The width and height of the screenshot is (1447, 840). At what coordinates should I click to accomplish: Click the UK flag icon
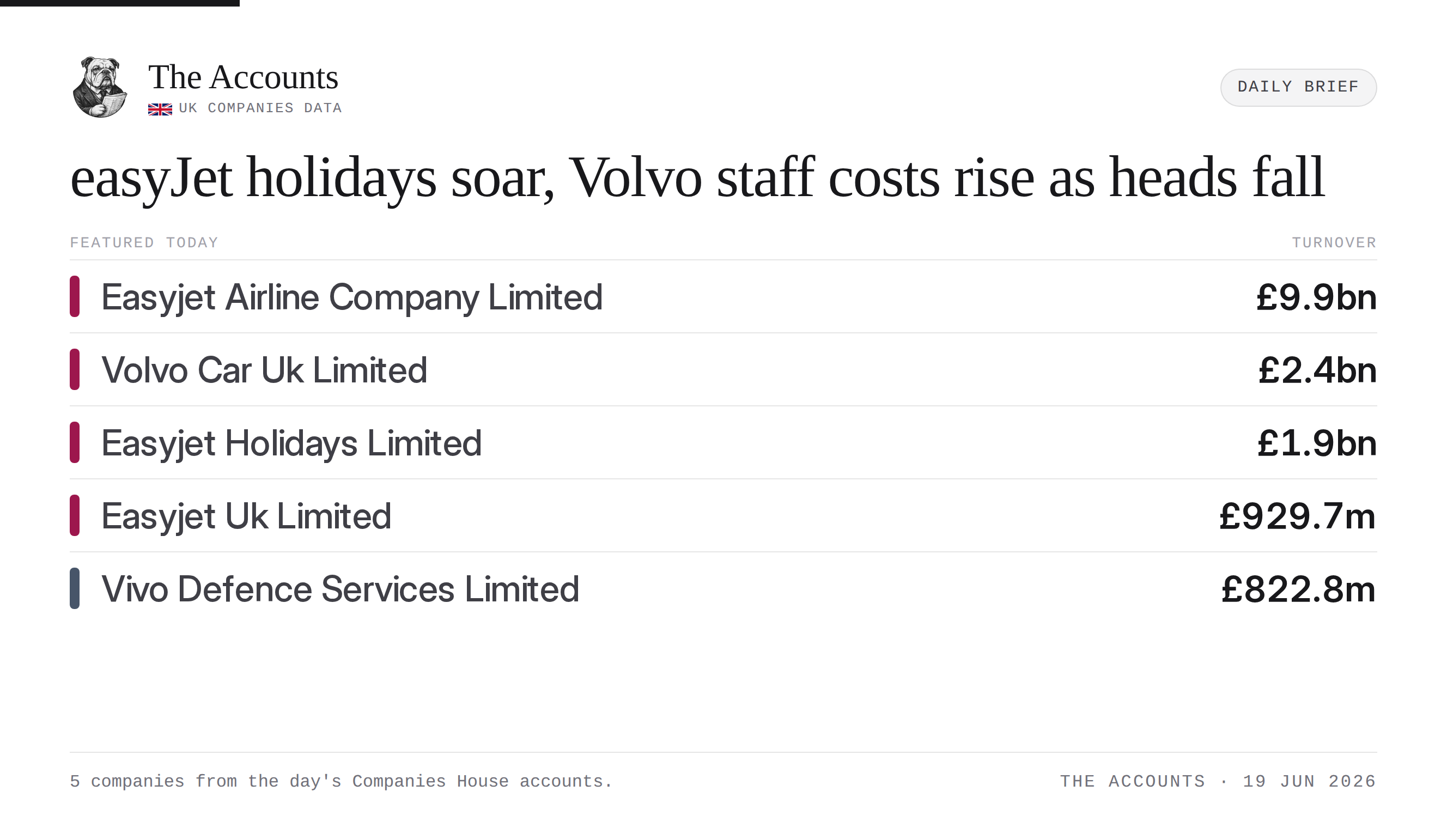click(x=160, y=109)
